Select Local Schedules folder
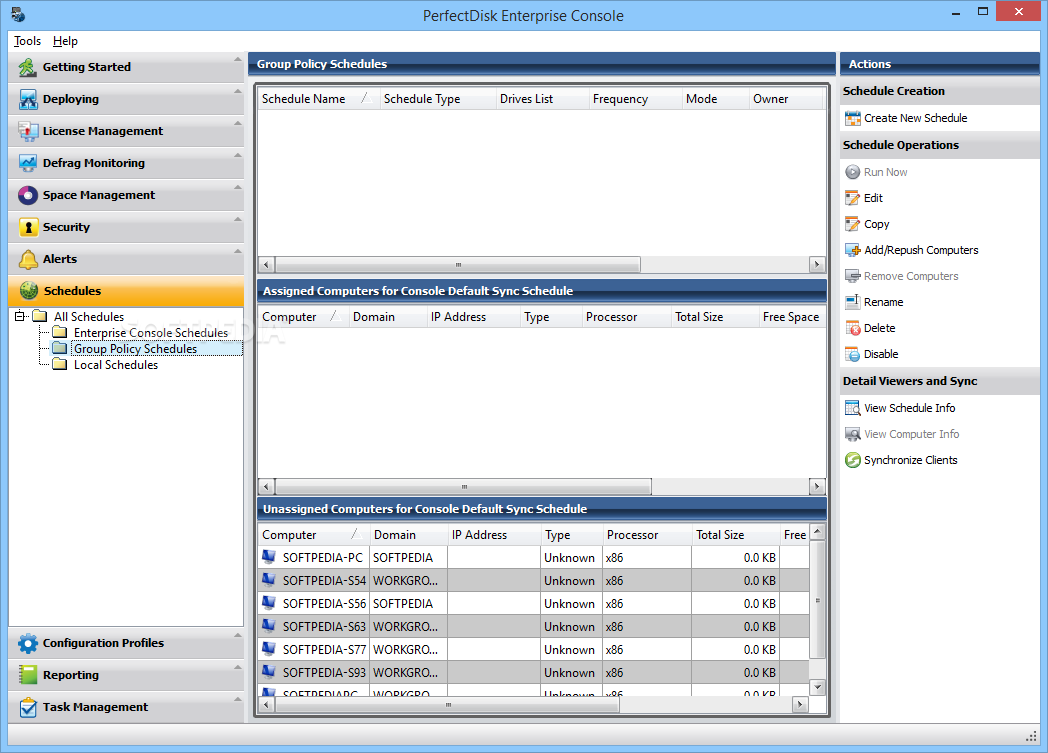The height and width of the screenshot is (753, 1048). 116,365
